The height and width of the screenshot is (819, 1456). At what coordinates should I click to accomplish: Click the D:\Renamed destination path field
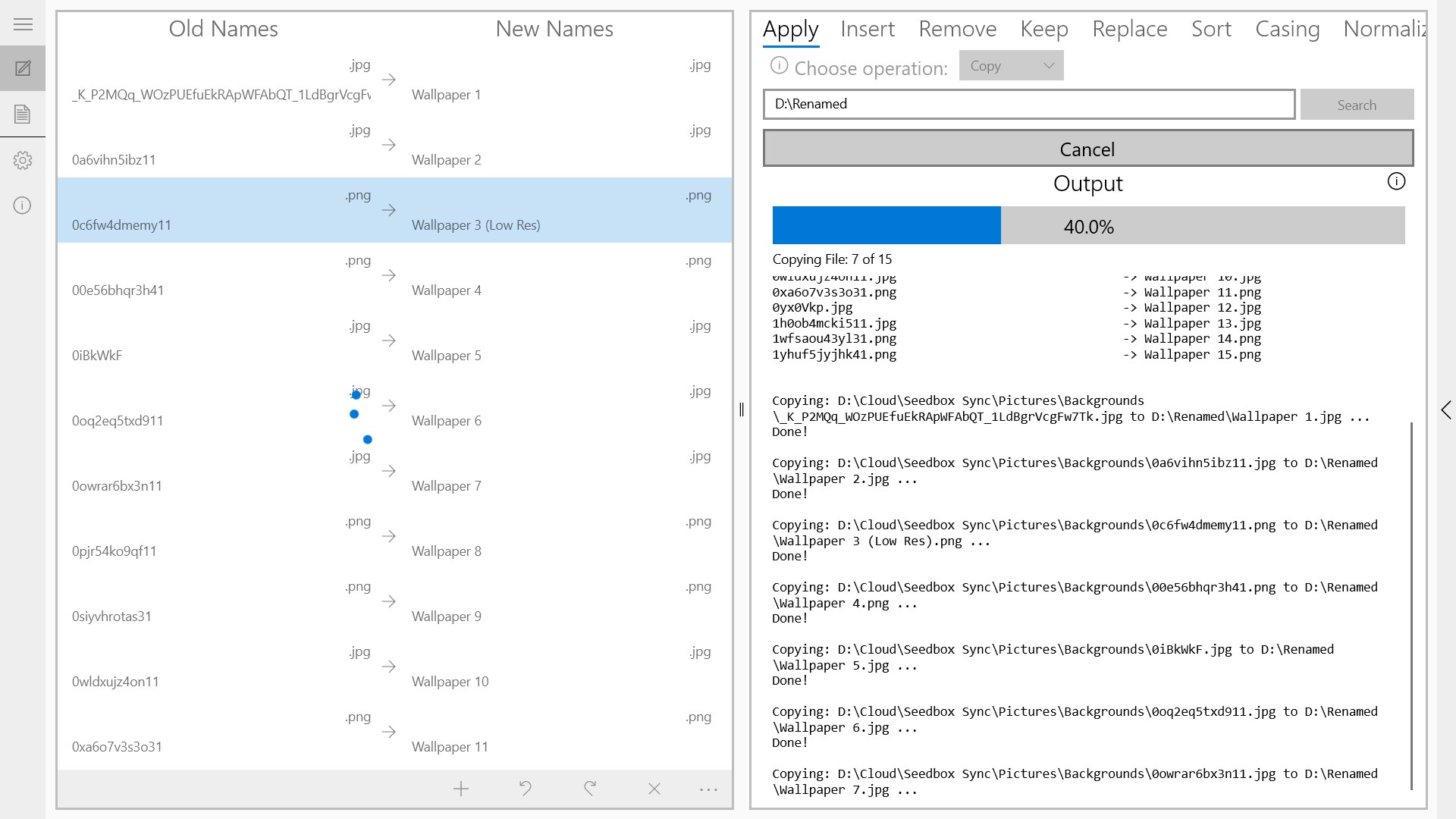(x=1028, y=105)
